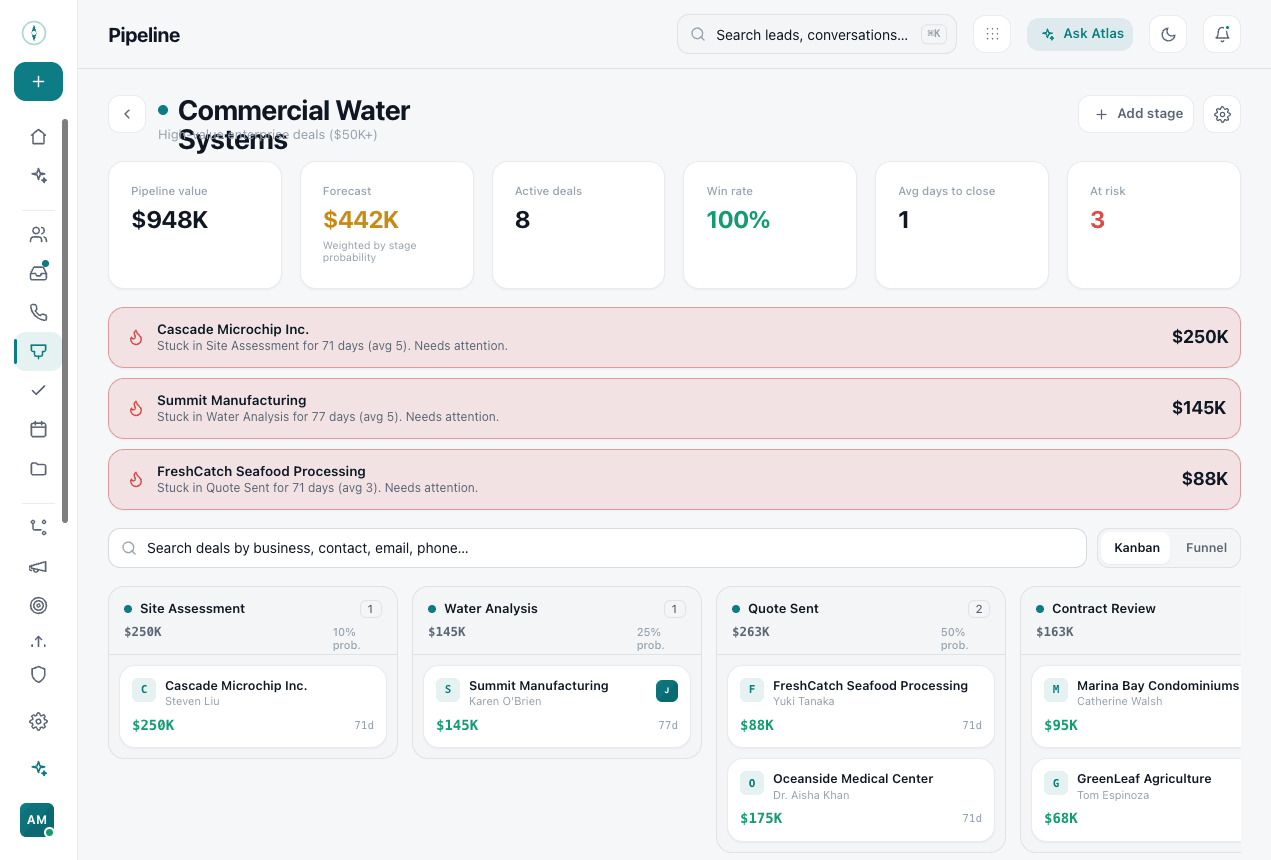1271x860 pixels.
Task: Open the Folder files icon
Action: click(x=38, y=468)
